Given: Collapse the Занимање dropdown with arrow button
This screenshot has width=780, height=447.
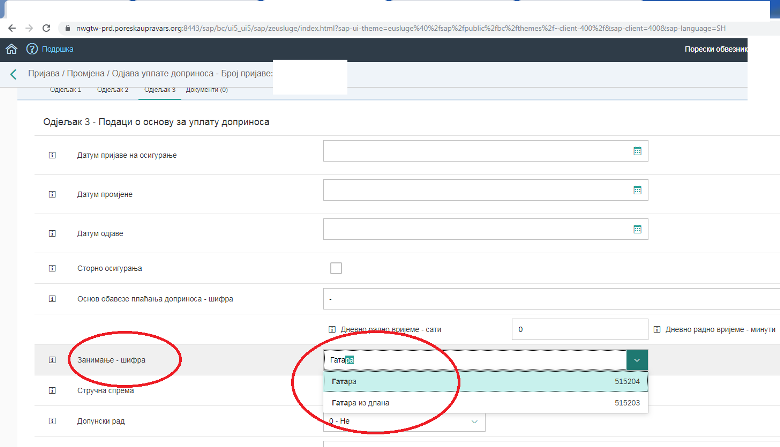Looking at the screenshot, I should (636, 360).
